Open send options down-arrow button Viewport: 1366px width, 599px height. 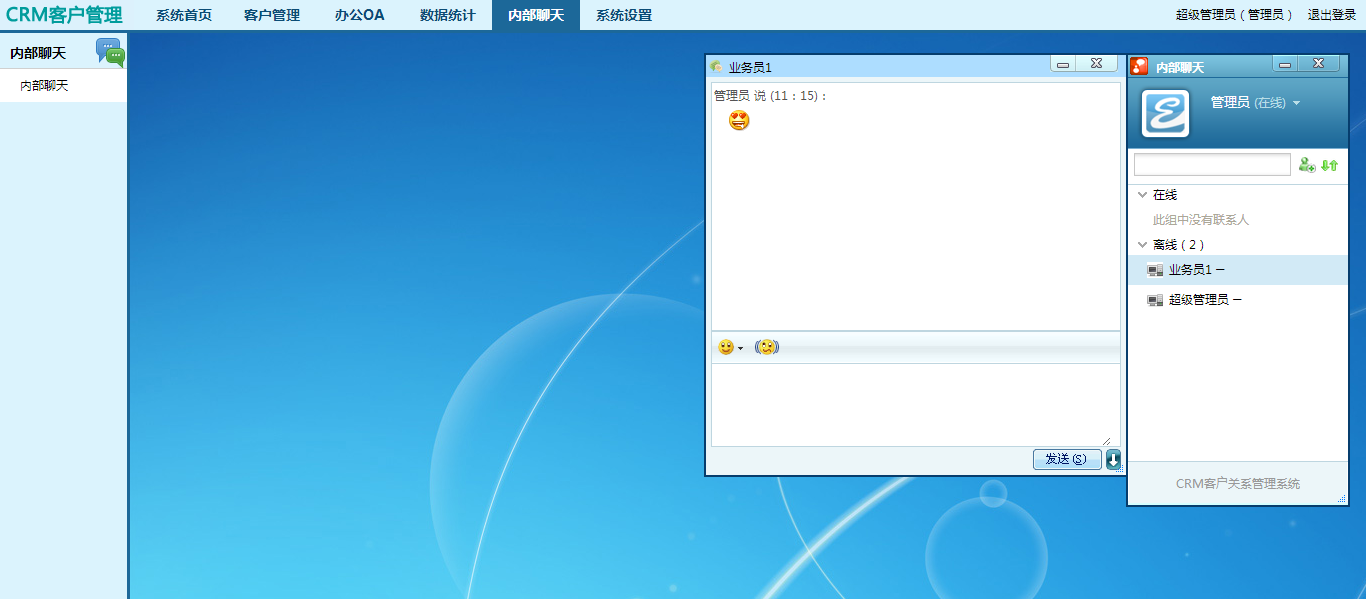coord(1113,459)
